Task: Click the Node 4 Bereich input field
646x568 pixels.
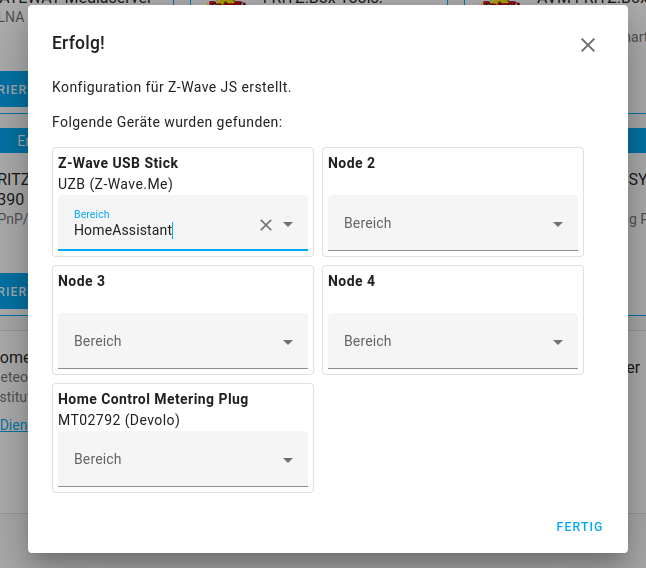Action: tap(440, 341)
